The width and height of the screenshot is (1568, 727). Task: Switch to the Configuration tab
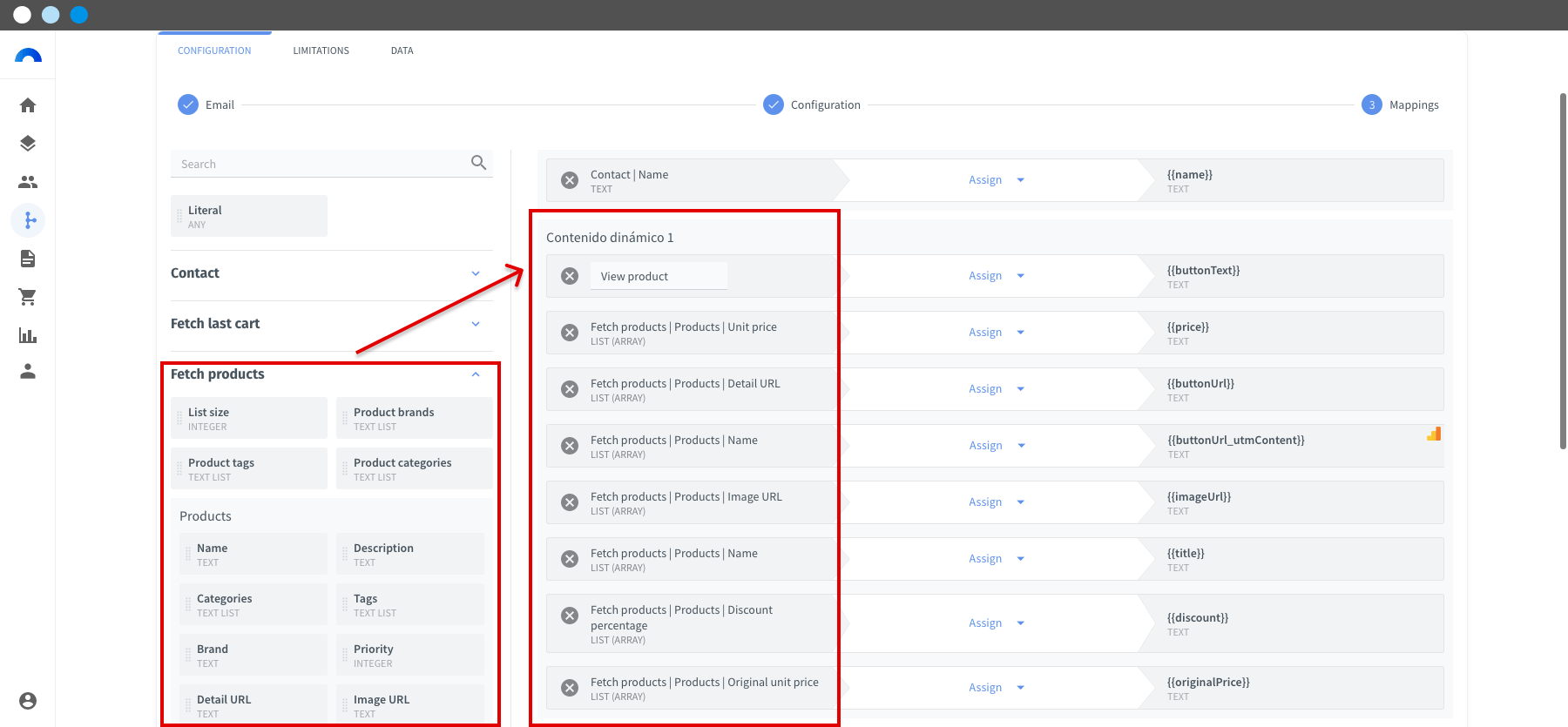(214, 50)
